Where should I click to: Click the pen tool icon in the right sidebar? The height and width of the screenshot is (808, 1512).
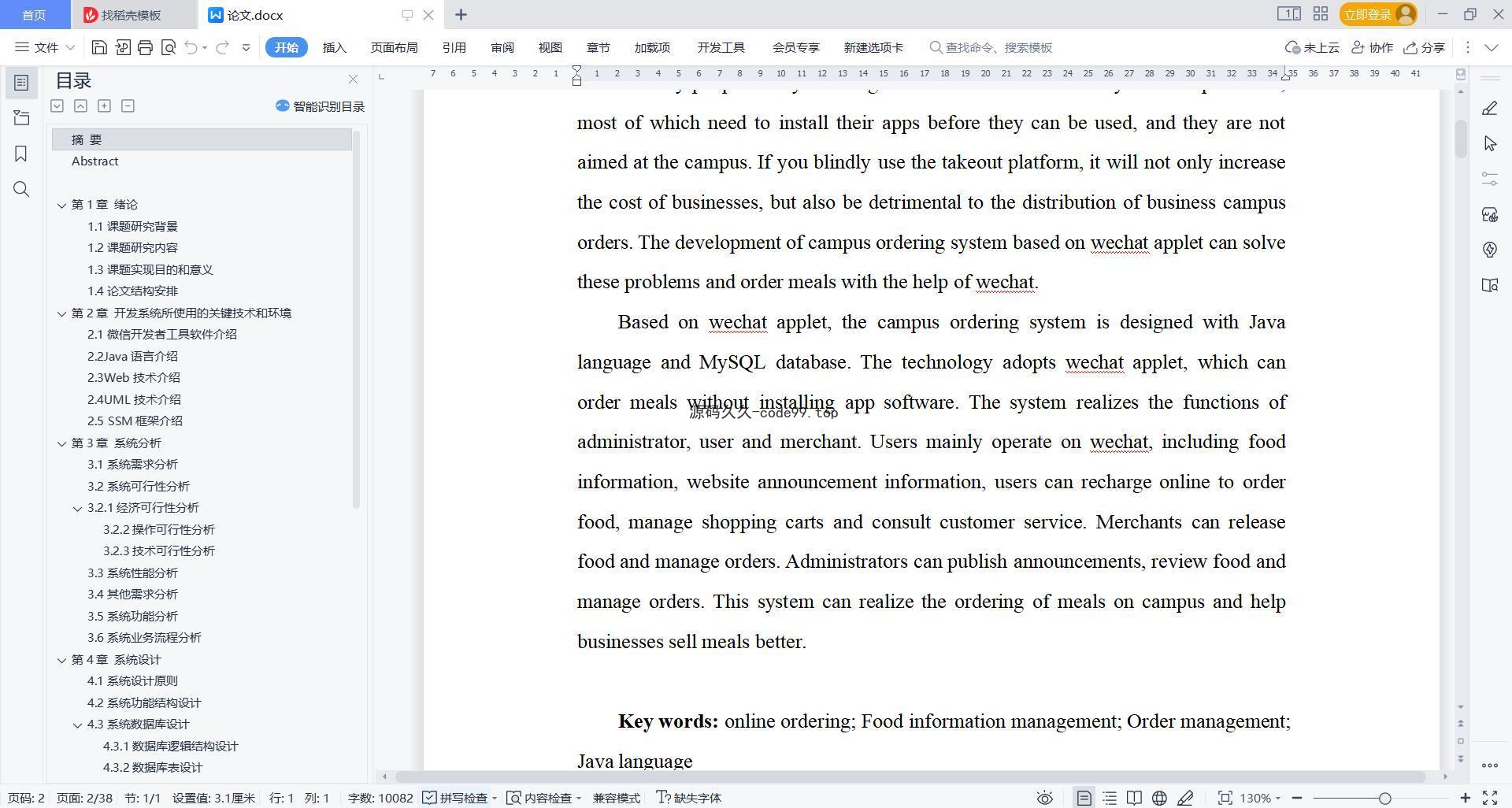click(x=1489, y=108)
